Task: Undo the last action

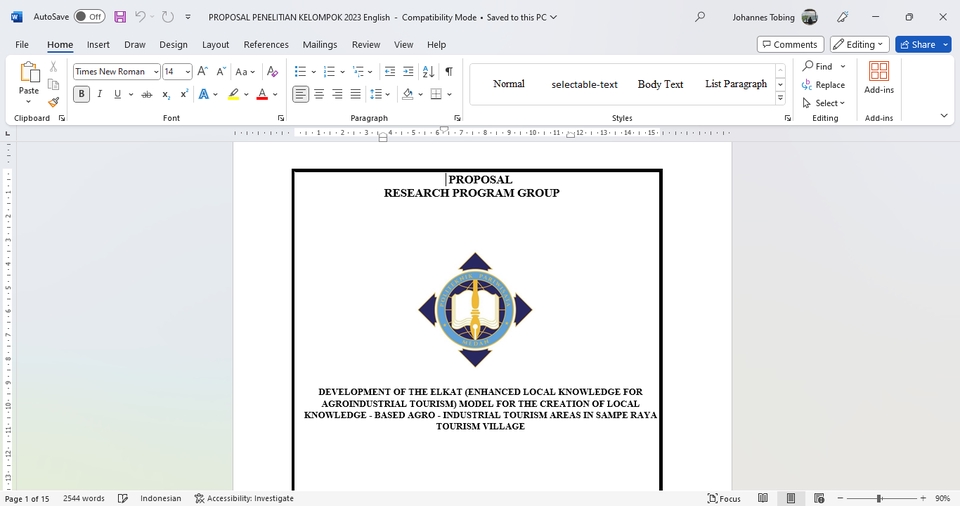Action: (x=140, y=17)
